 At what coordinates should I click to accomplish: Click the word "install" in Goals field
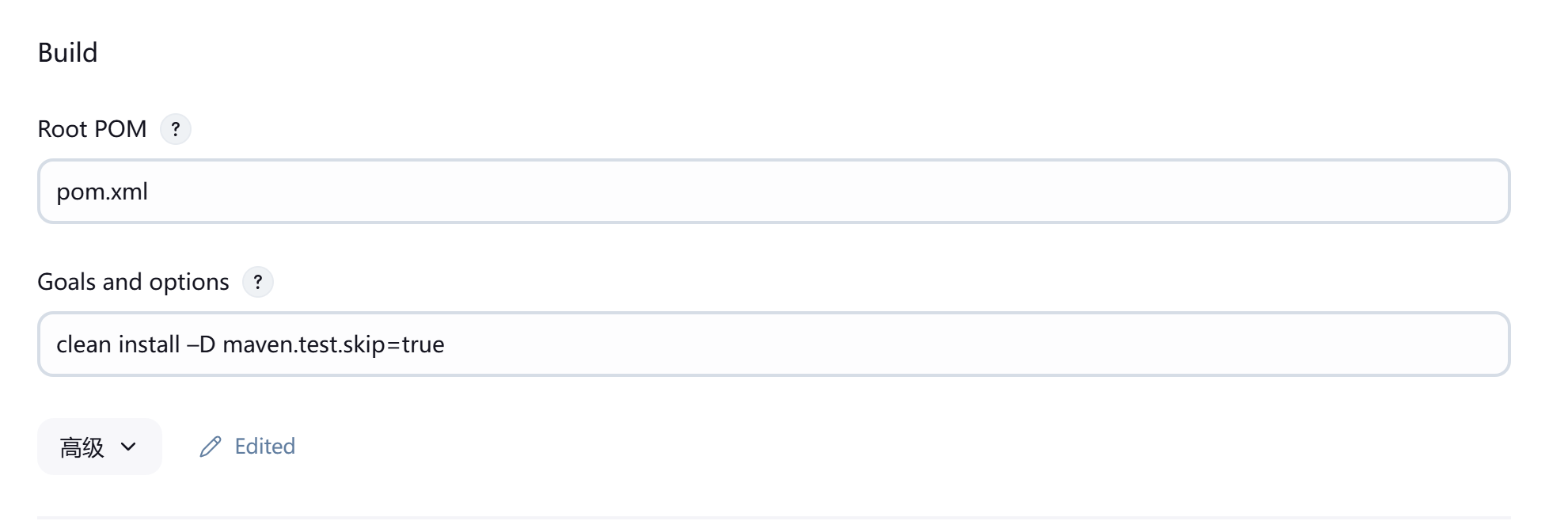pos(149,344)
